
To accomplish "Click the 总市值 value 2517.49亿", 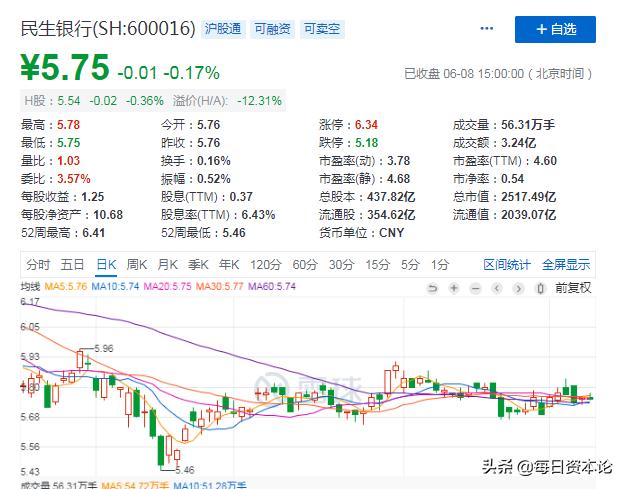I will coord(529,197).
